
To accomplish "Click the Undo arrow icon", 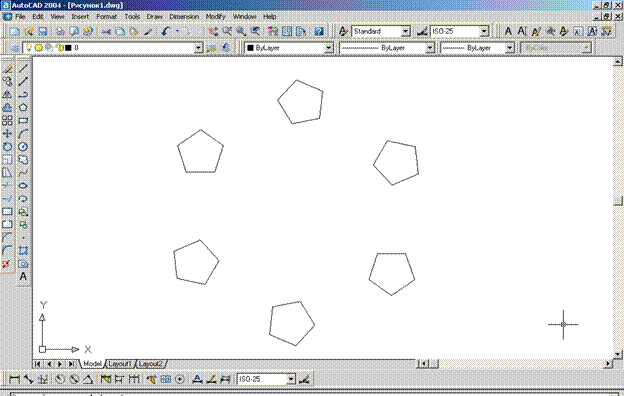I will pos(166,31).
